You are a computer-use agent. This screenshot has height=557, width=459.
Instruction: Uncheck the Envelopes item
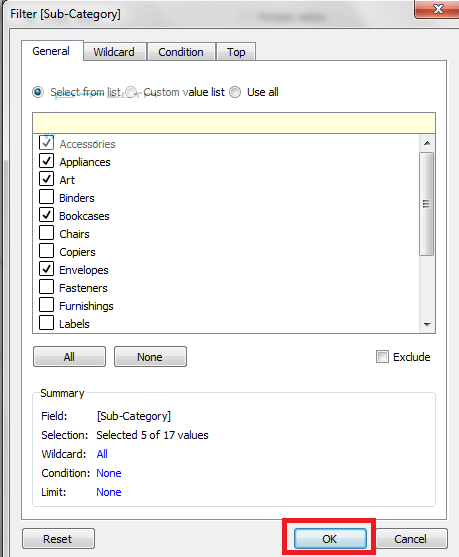pos(47,269)
